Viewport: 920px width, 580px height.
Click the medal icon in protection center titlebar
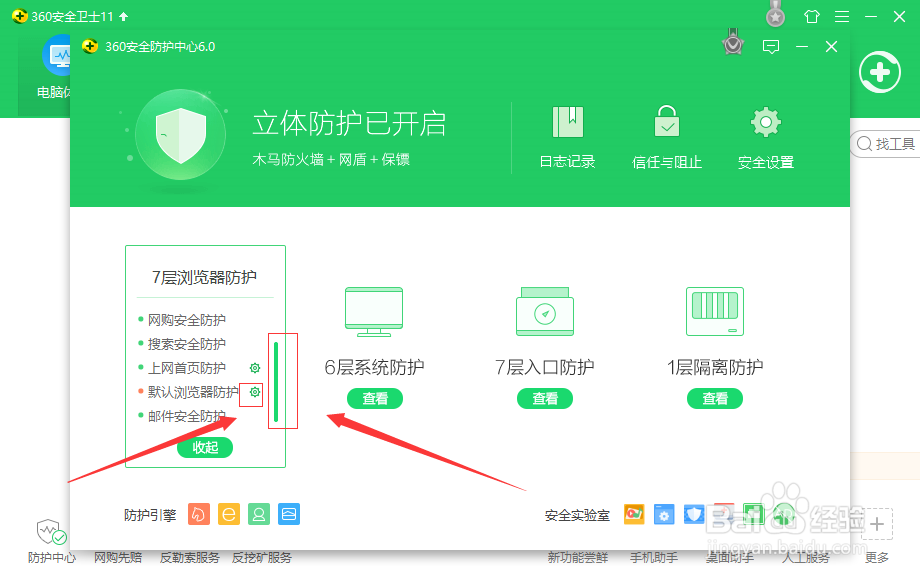733,42
